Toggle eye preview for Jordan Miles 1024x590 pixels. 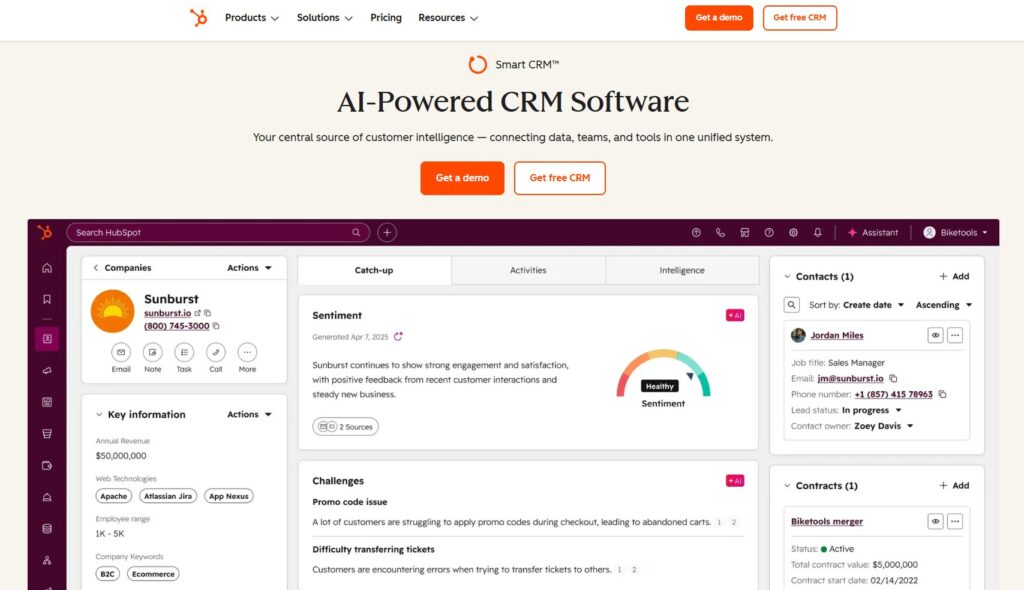pos(935,336)
